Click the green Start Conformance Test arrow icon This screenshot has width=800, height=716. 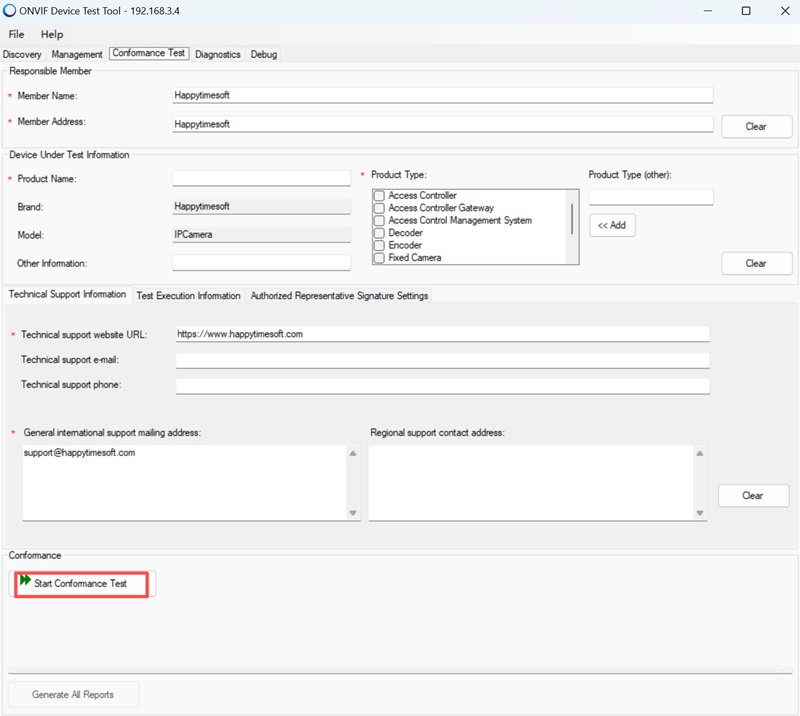point(25,581)
